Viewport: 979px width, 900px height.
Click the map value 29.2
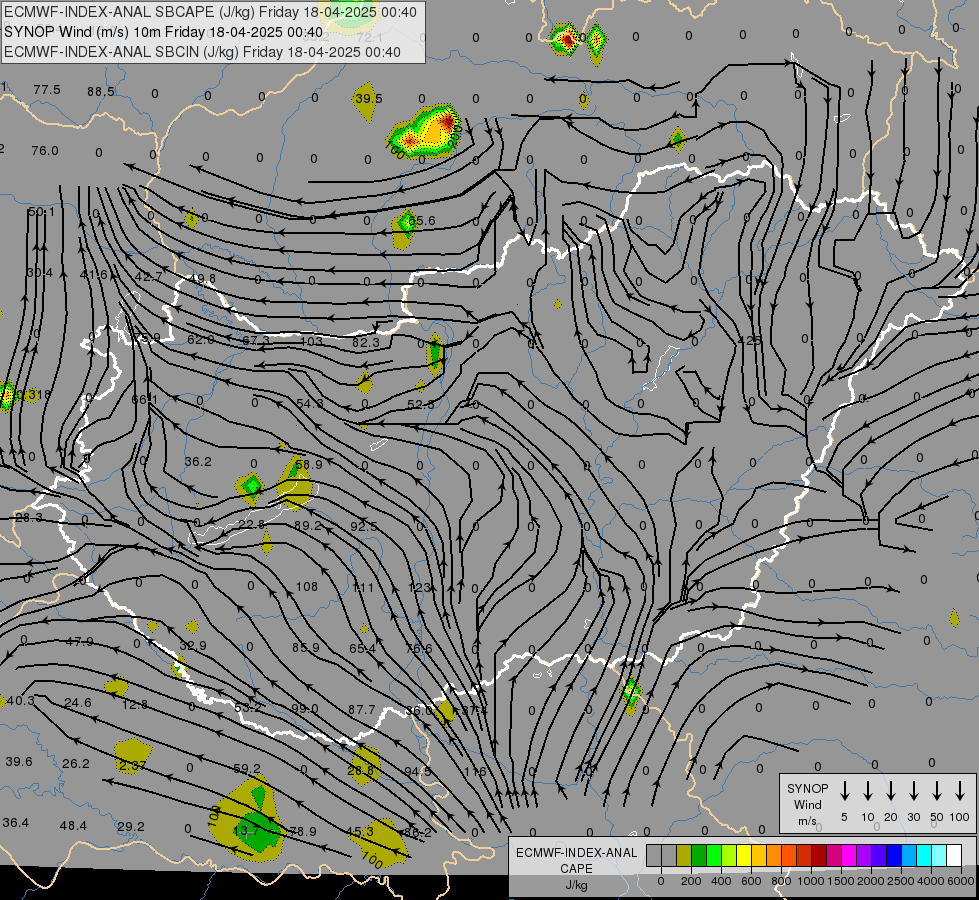click(130, 826)
